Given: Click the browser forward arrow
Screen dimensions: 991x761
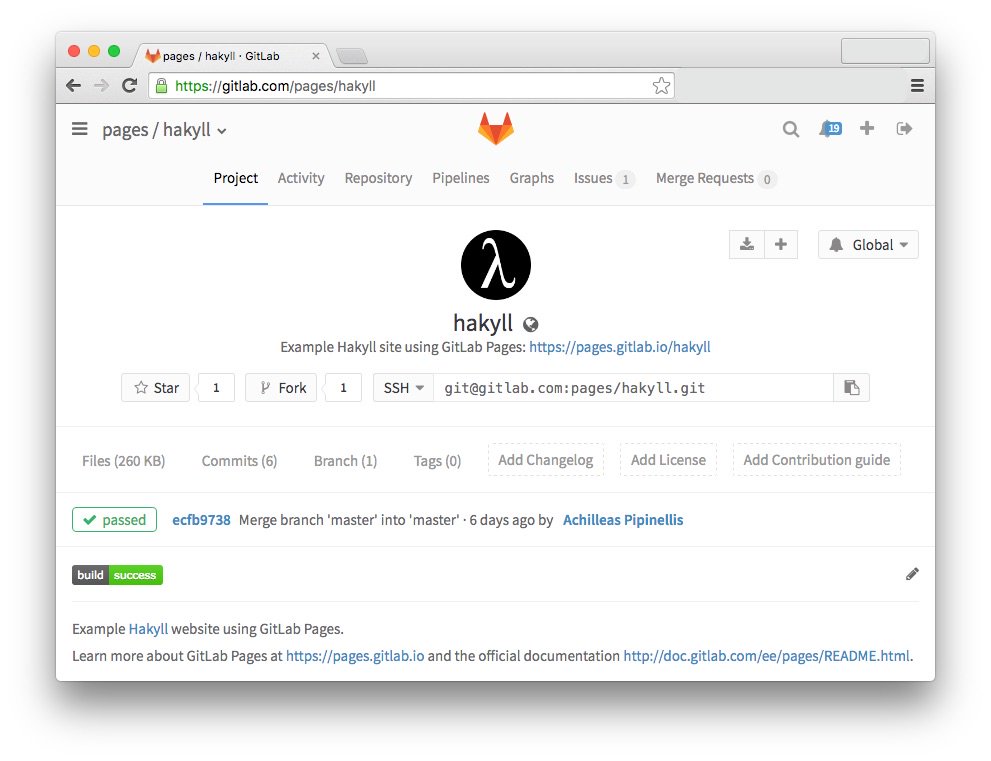Looking at the screenshot, I should (x=101, y=85).
